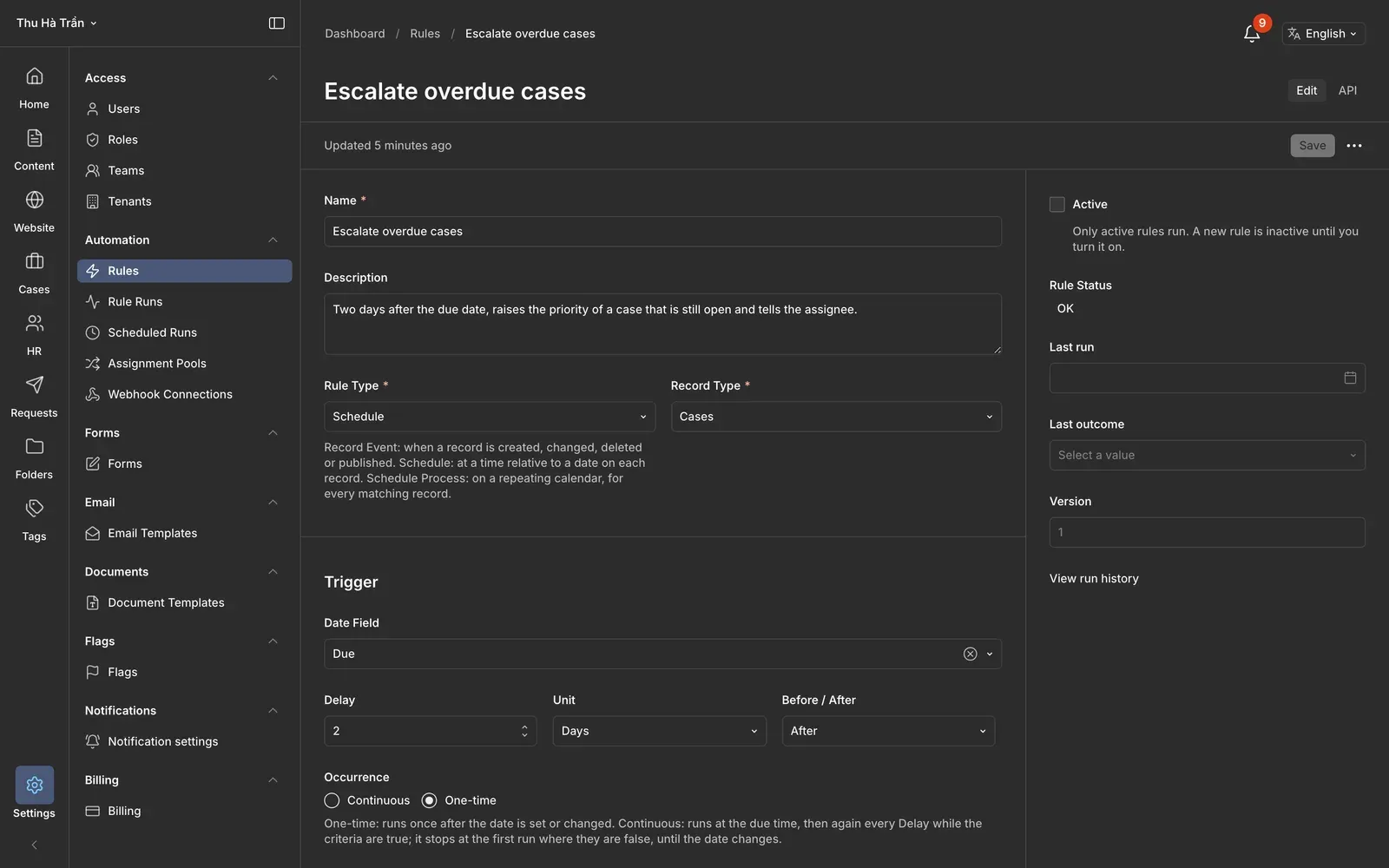
Task: Open the three-dots more actions menu
Action: (x=1354, y=146)
